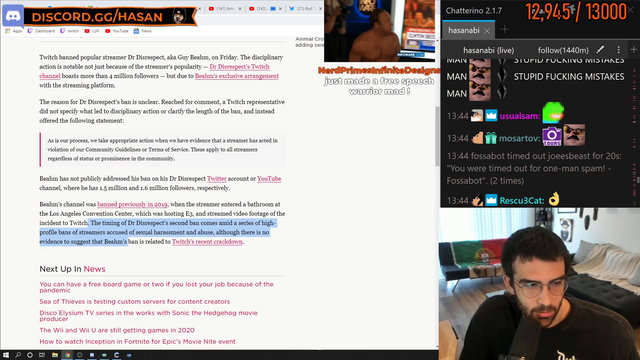Add new split with plus icon
The height and width of the screenshot is (360, 640).
(633, 50)
